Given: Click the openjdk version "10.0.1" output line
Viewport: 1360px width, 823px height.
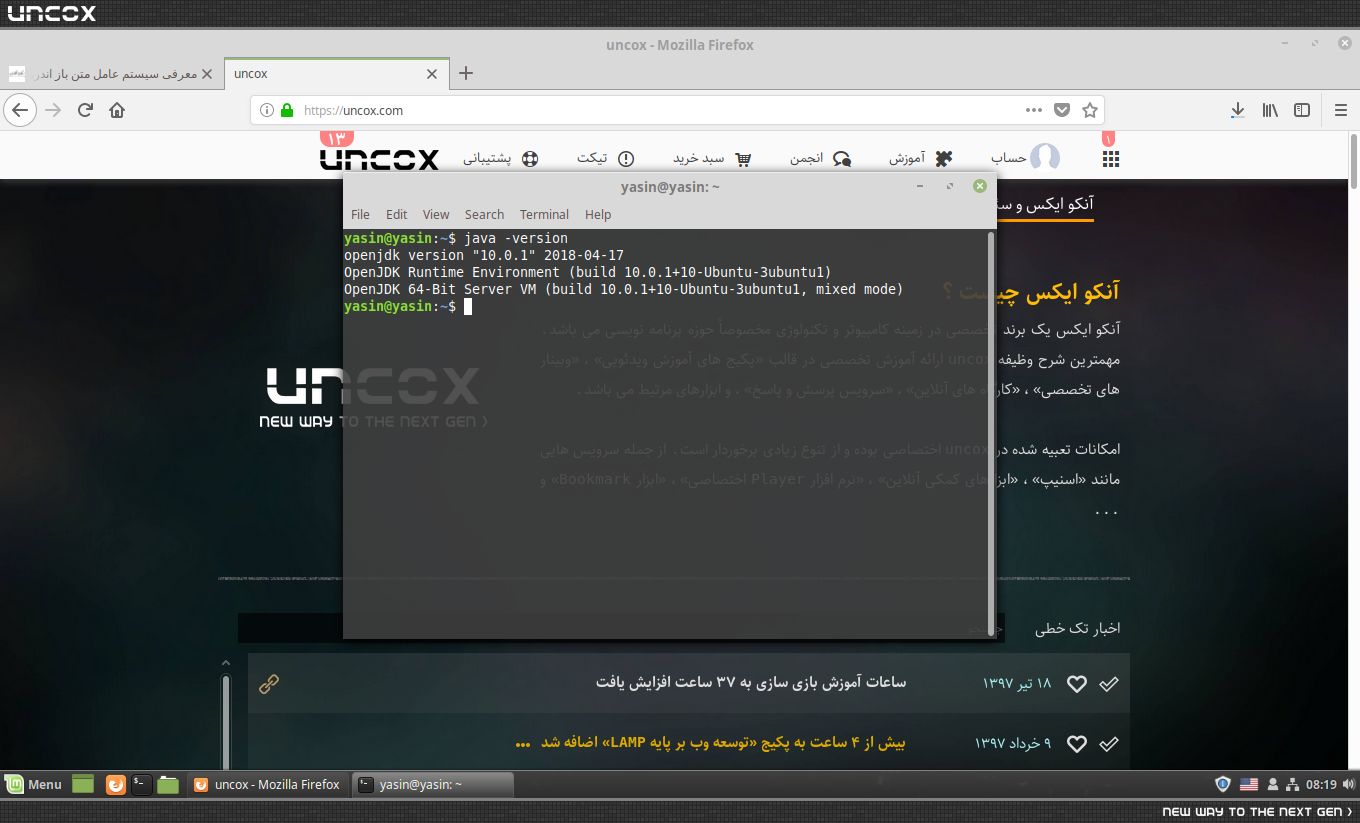Looking at the screenshot, I should [484, 255].
